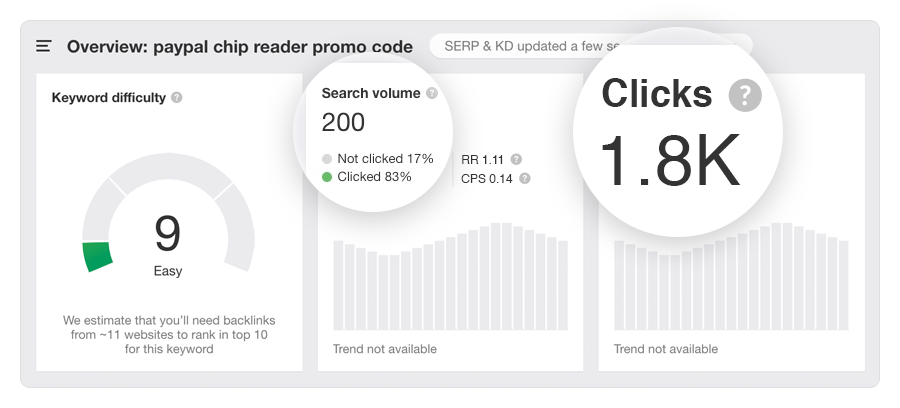Click the Search volume trend bar chart
The image size is (900, 408).
tap(451, 277)
